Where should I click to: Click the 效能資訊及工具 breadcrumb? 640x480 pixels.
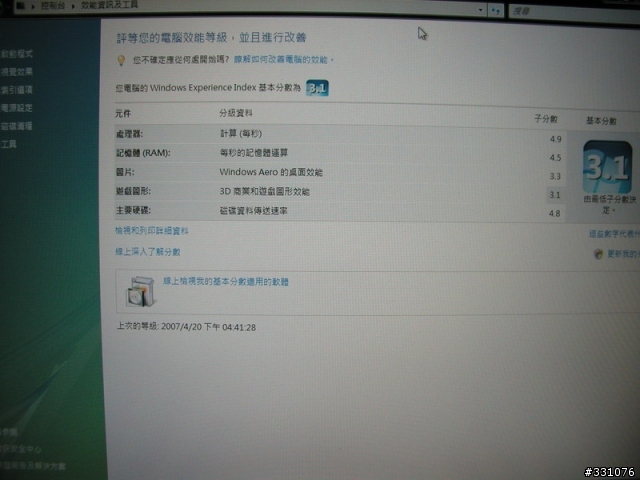pyautogui.click(x=109, y=5)
